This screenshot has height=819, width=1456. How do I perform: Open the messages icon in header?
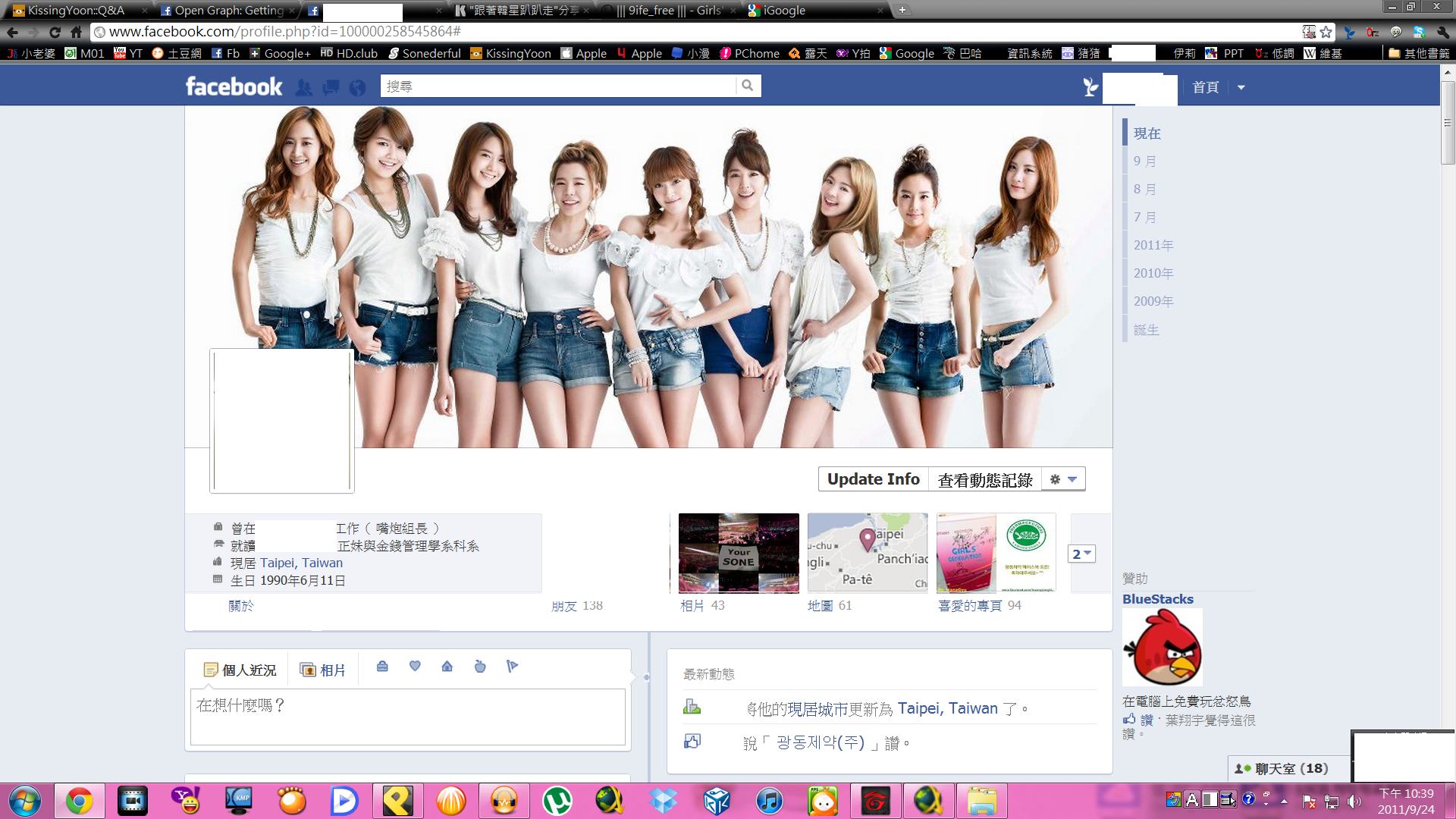coord(331,88)
